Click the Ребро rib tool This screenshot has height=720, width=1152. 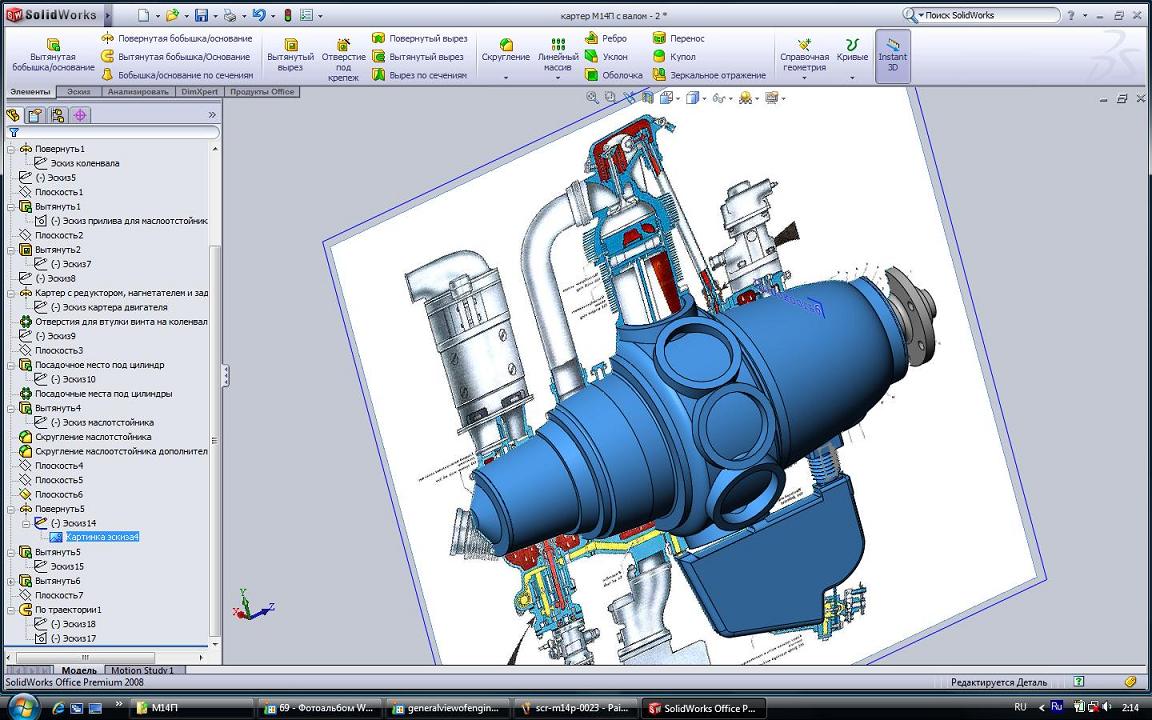(x=606, y=38)
